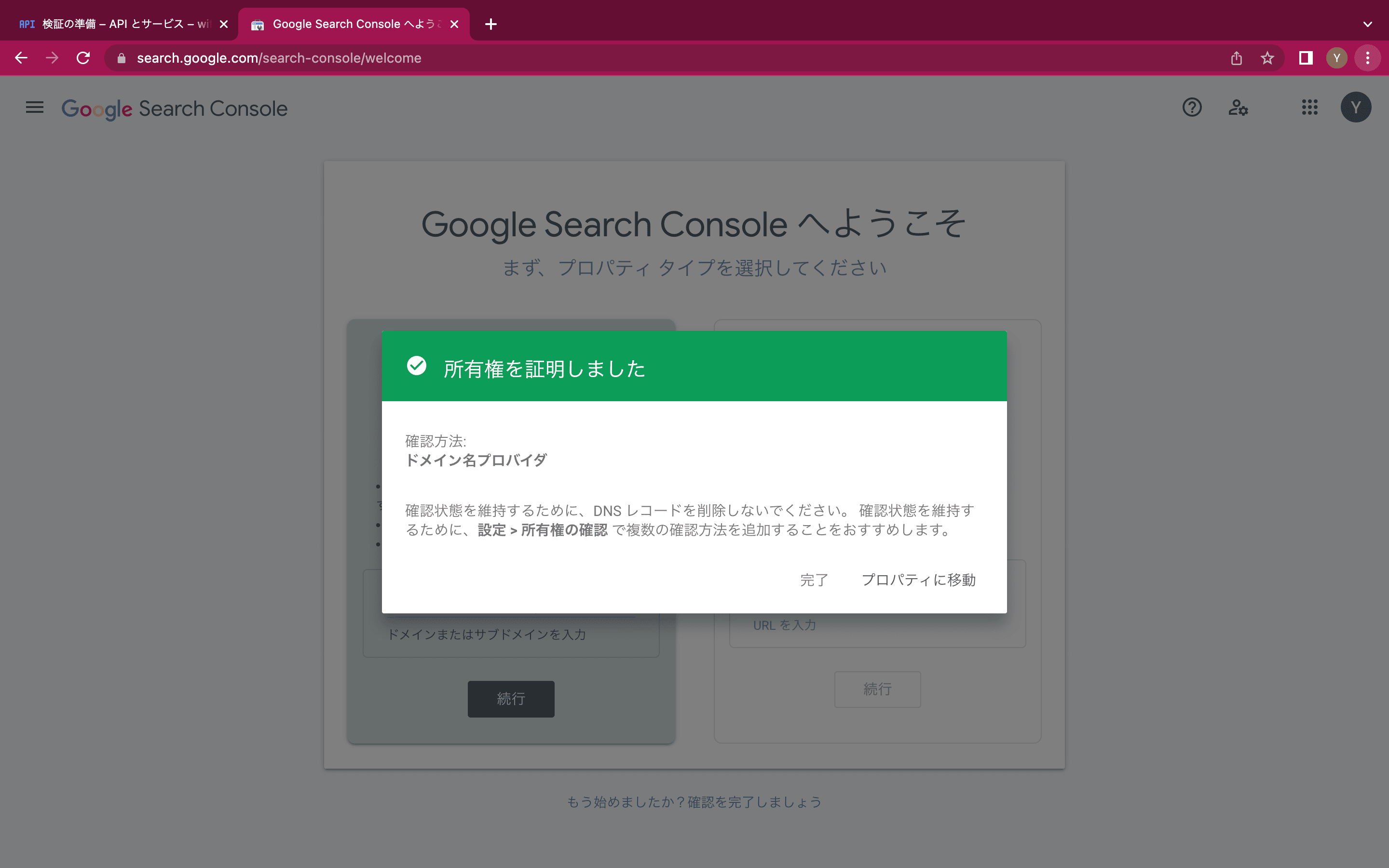This screenshot has width=1389, height=868.
Task: Close the 検証の準備 API tab
Action: click(224, 24)
